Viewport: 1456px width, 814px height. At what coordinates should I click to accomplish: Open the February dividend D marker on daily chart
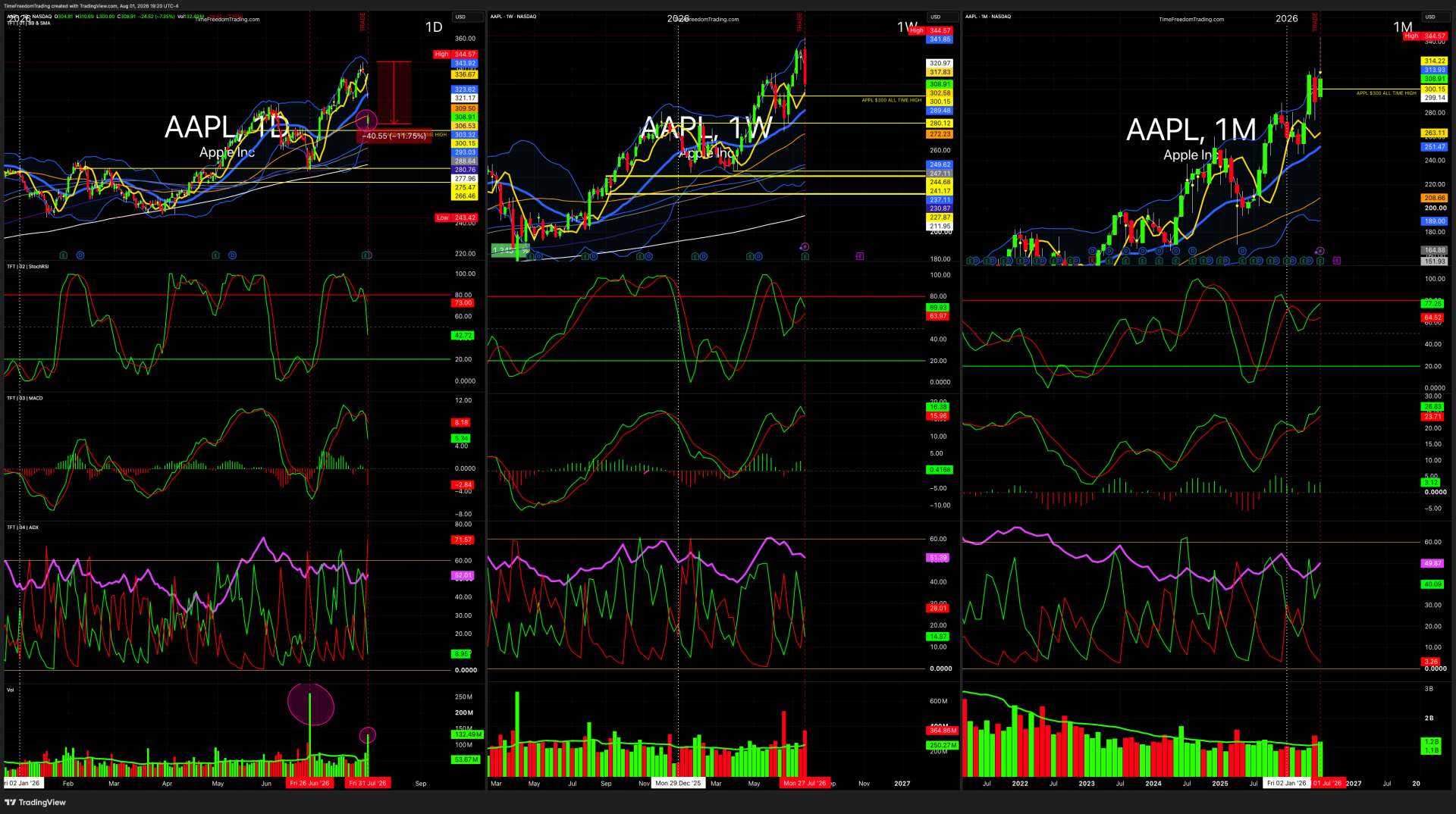[80, 255]
